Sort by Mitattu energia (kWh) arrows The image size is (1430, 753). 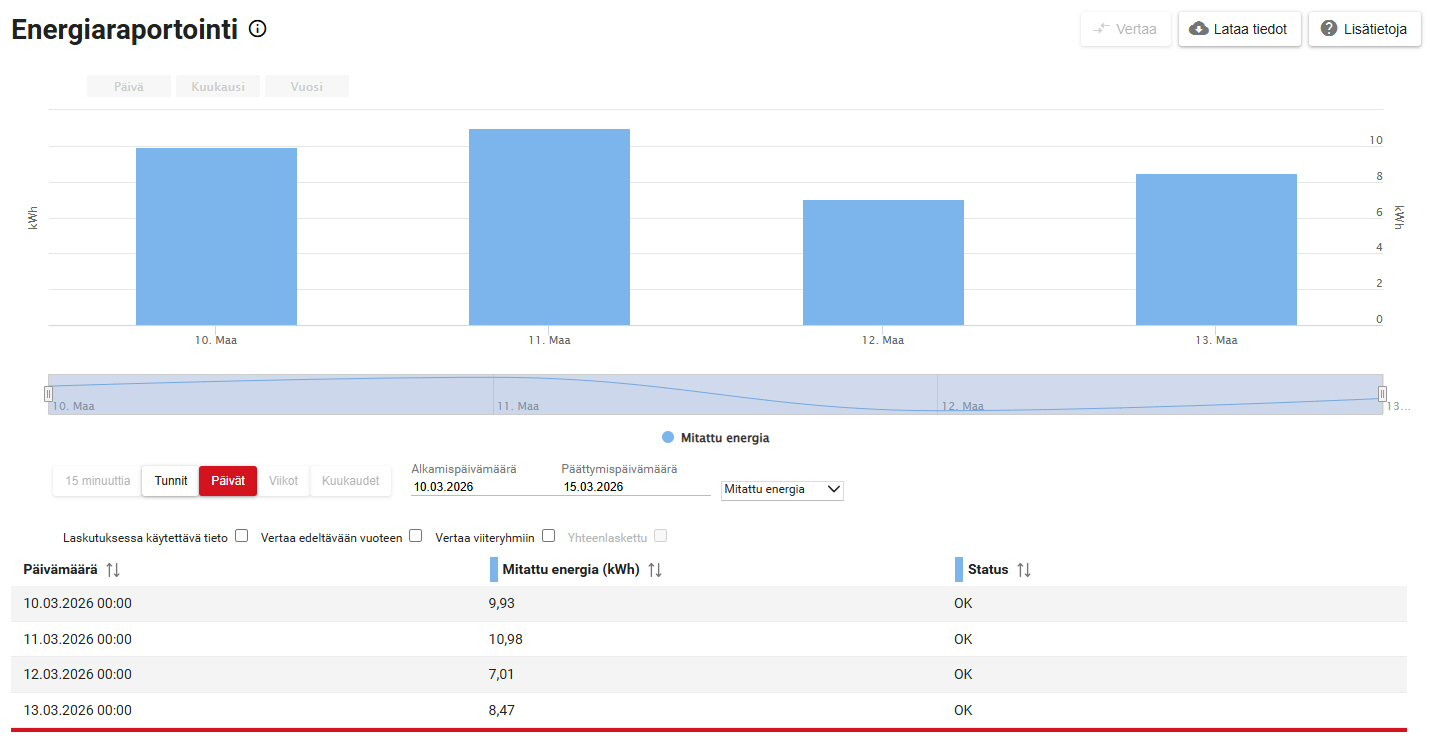pyautogui.click(x=655, y=570)
